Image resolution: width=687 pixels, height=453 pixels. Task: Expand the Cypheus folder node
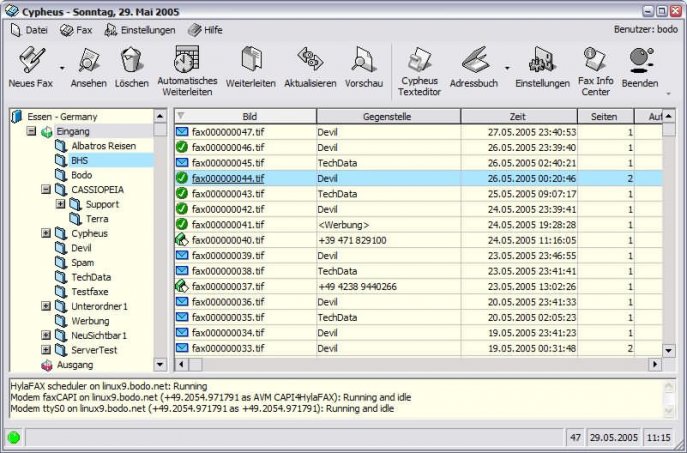[46, 233]
